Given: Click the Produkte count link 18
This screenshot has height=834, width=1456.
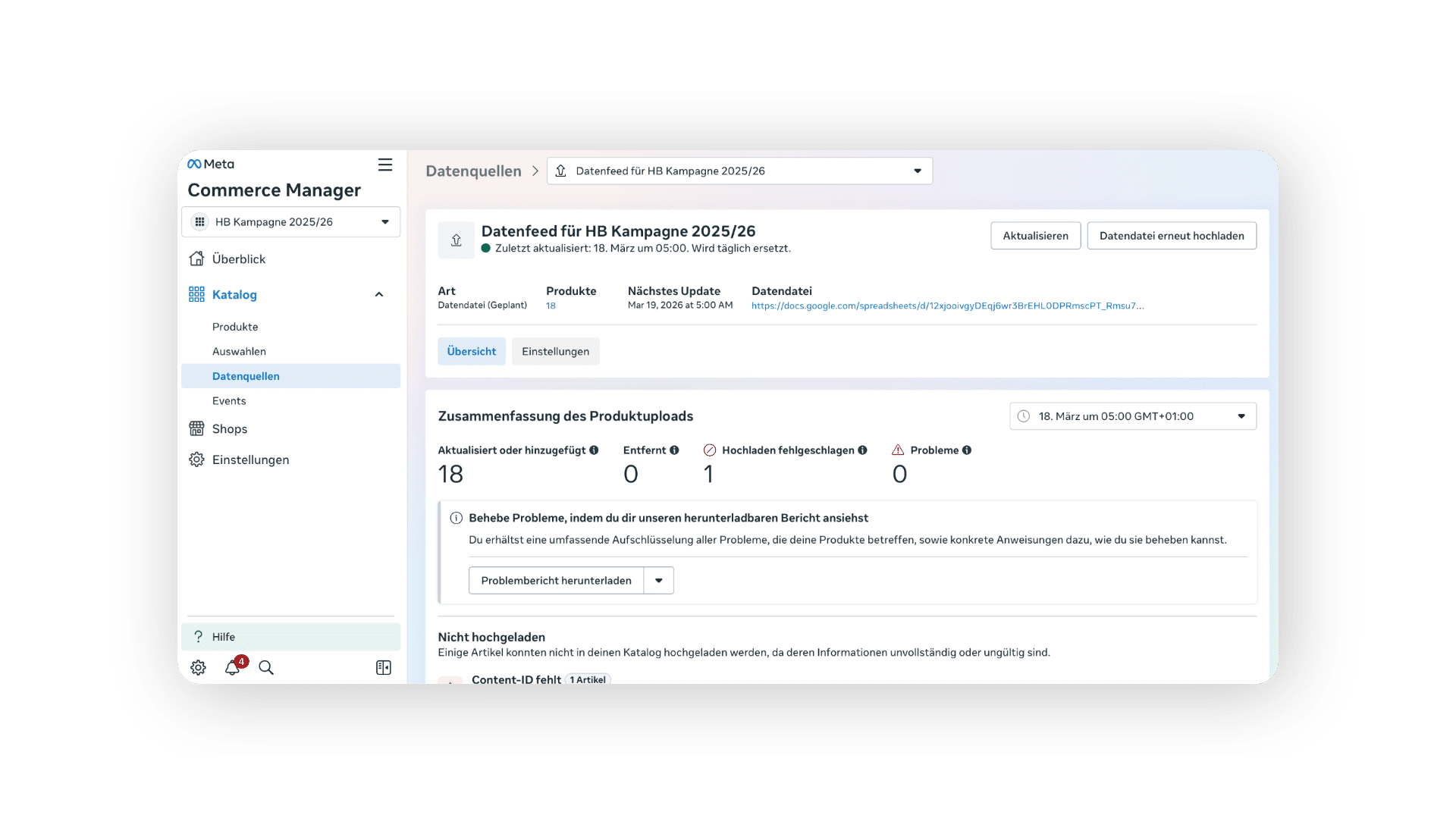Looking at the screenshot, I should point(551,306).
